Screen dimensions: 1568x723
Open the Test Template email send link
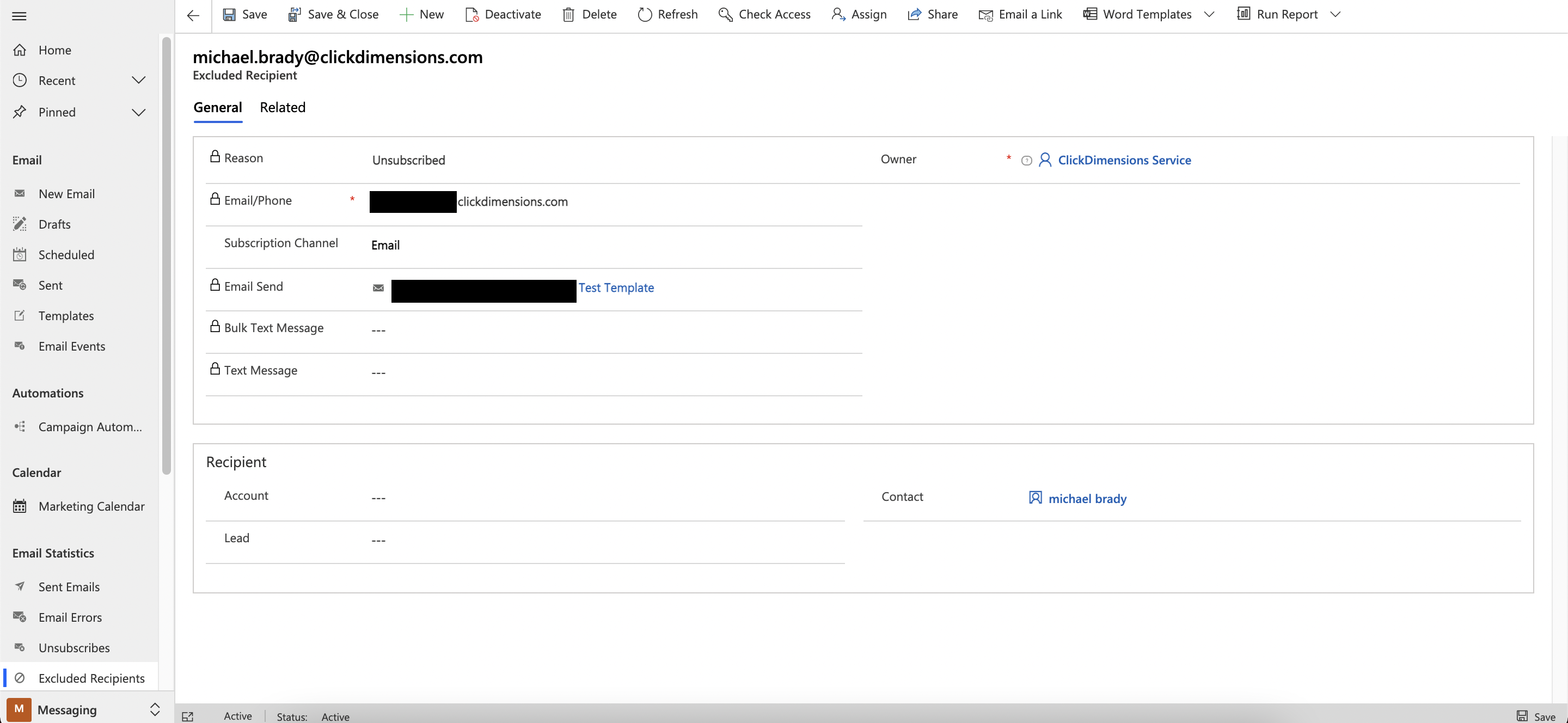pos(616,288)
